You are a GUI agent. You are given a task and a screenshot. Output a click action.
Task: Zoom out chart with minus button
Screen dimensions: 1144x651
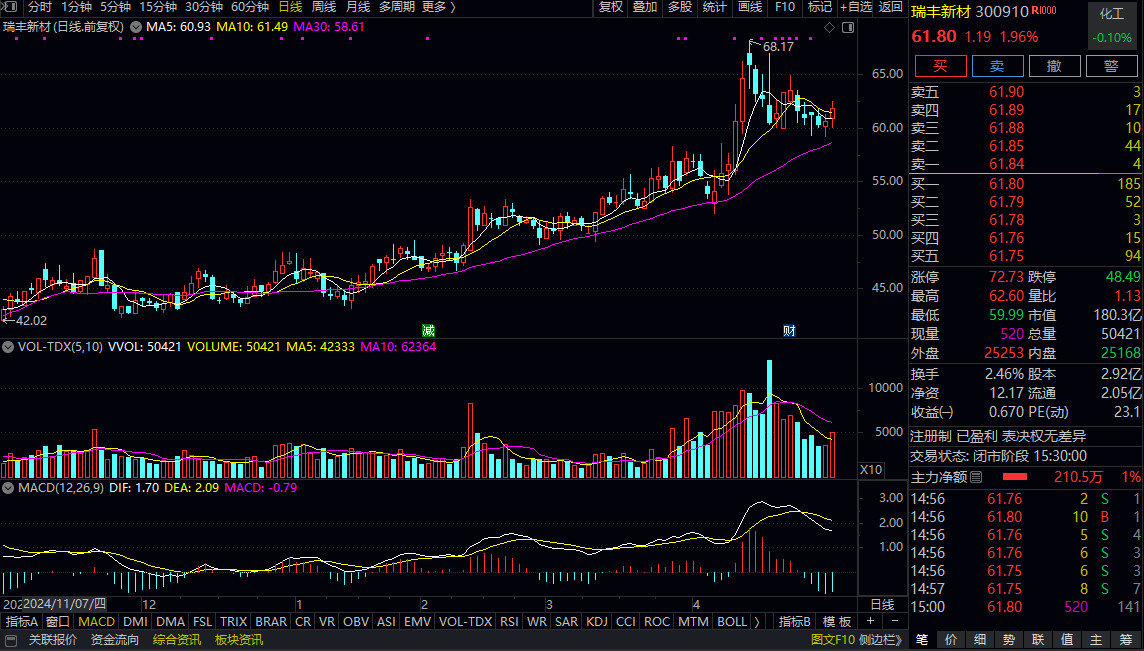pyautogui.click(x=894, y=621)
